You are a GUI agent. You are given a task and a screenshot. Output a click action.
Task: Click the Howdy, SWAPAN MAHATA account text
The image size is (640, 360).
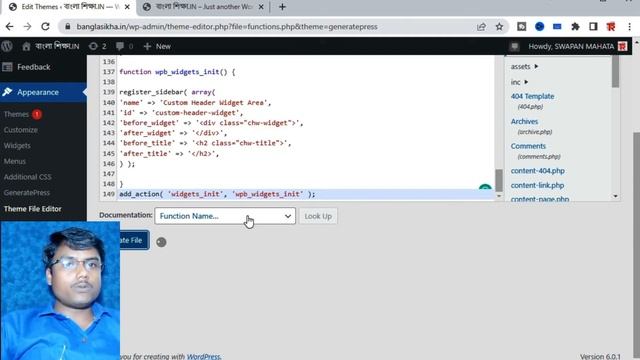571,46
